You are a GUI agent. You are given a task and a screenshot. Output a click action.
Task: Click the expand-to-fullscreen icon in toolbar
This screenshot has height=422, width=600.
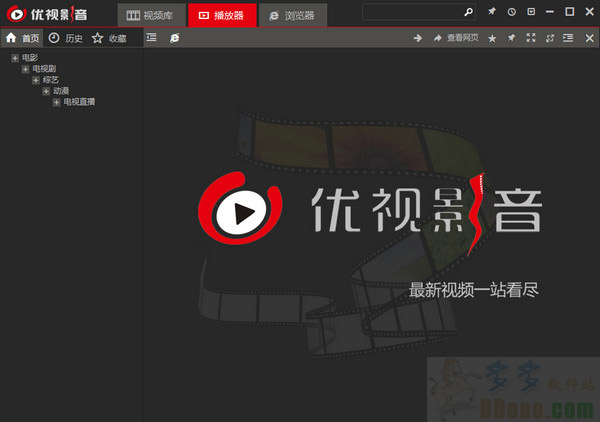click(531, 37)
